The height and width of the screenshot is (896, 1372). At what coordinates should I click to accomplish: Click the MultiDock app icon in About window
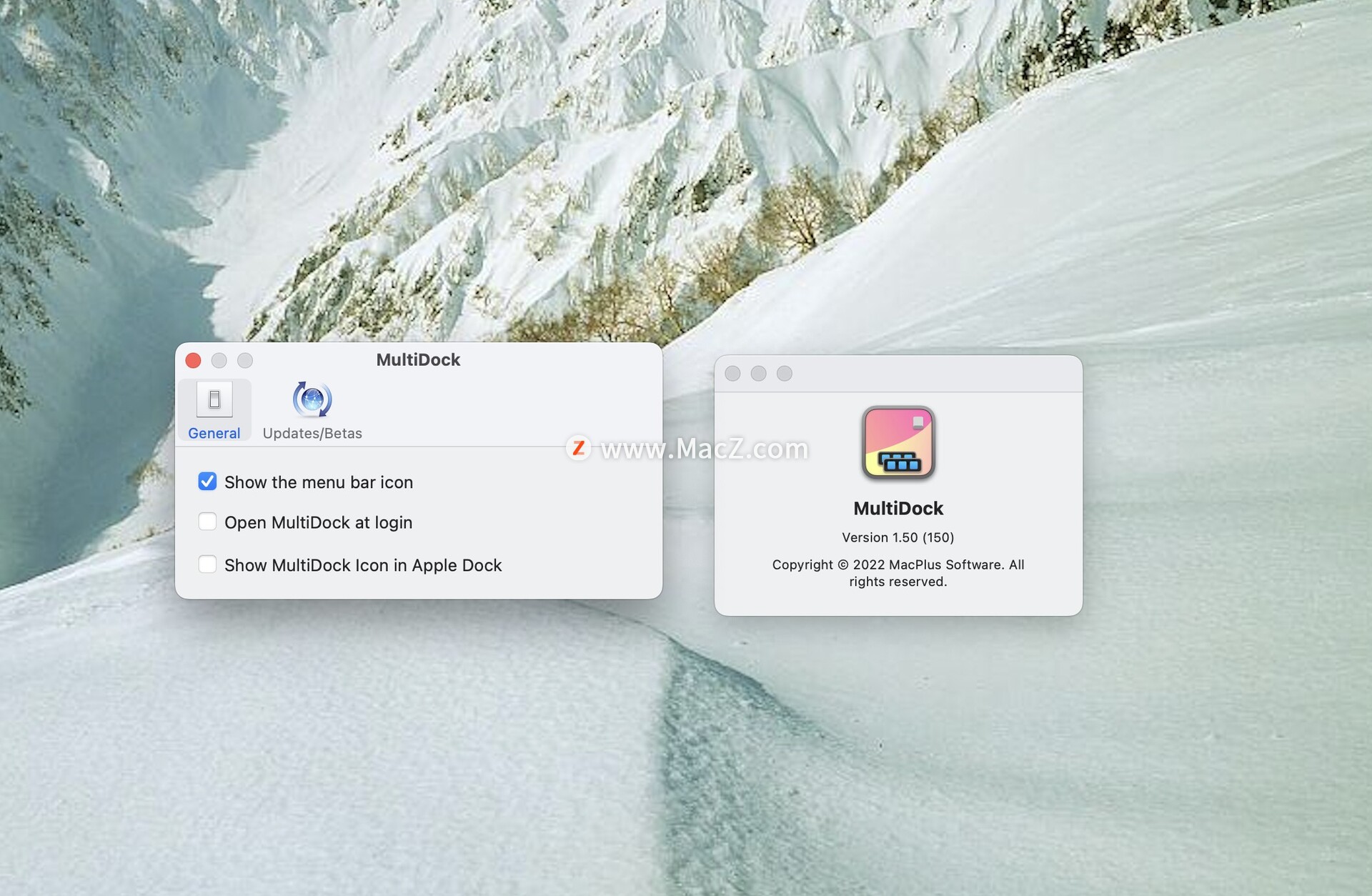click(899, 443)
